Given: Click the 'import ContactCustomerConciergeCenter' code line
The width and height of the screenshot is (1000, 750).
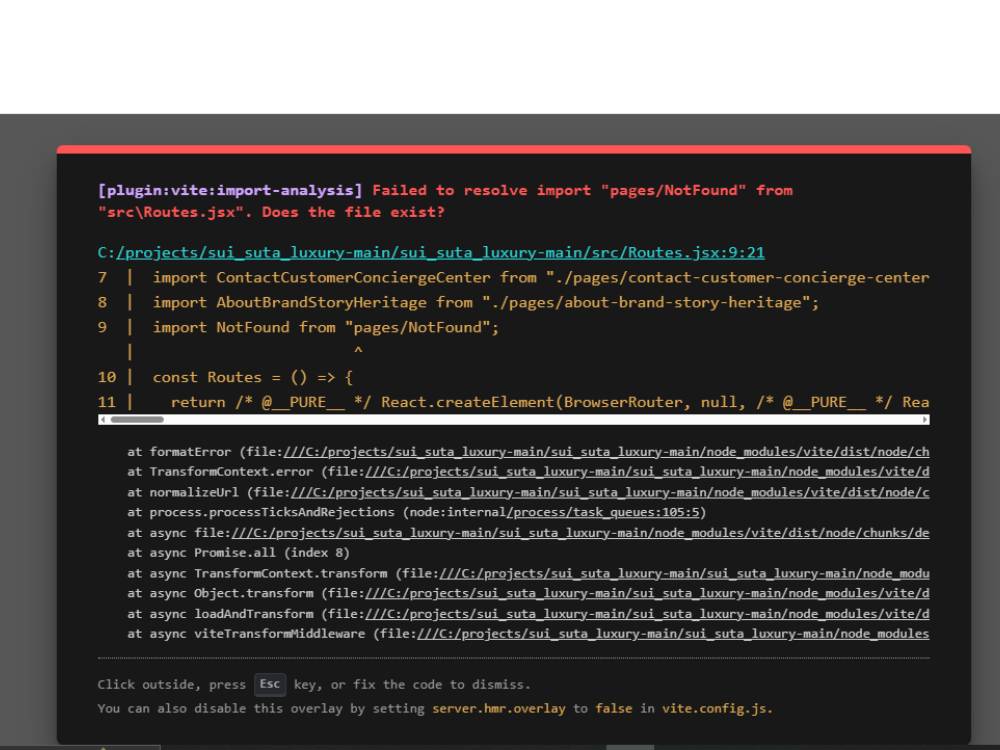Looking at the screenshot, I should pyautogui.click(x=541, y=277).
